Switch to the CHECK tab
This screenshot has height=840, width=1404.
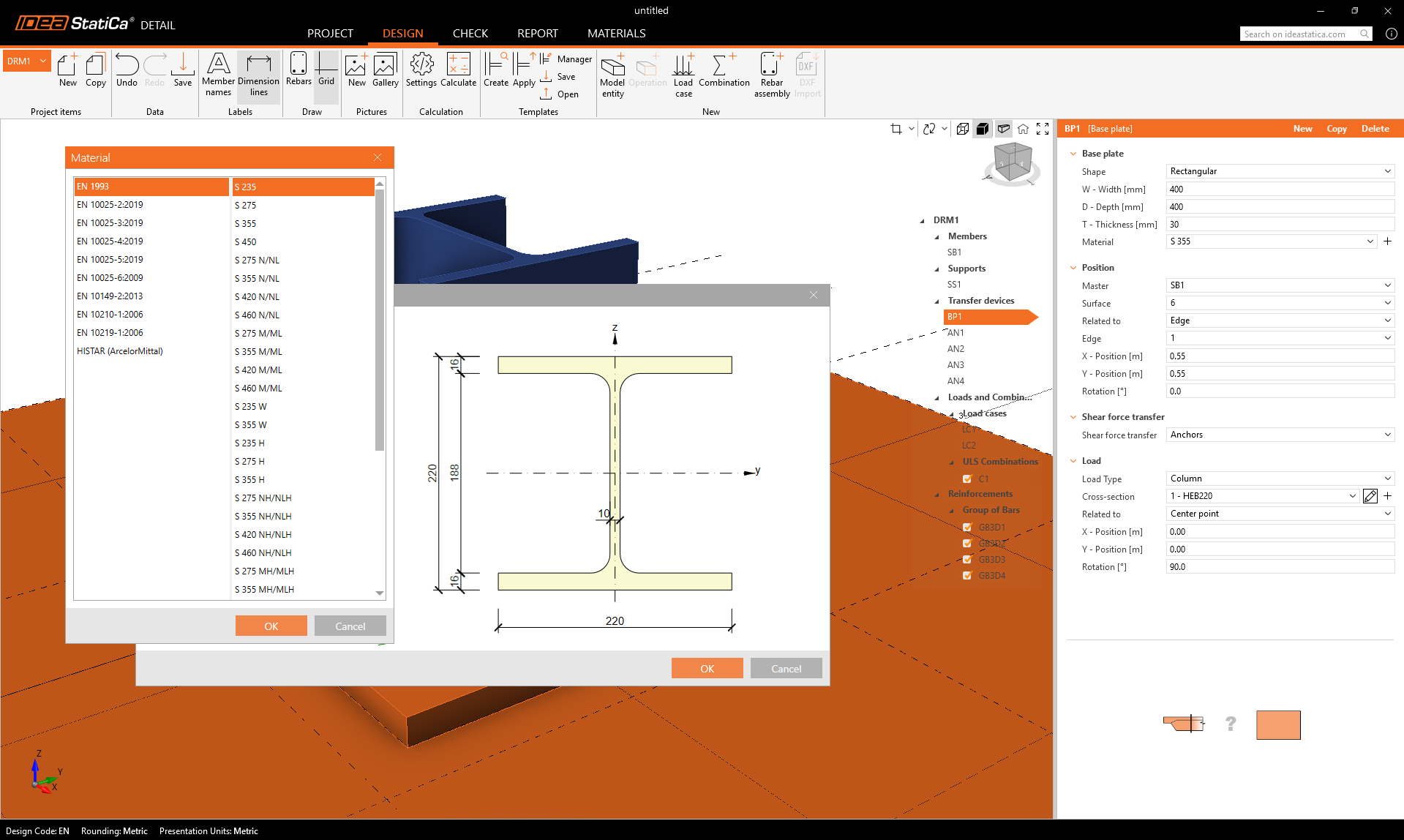(470, 34)
